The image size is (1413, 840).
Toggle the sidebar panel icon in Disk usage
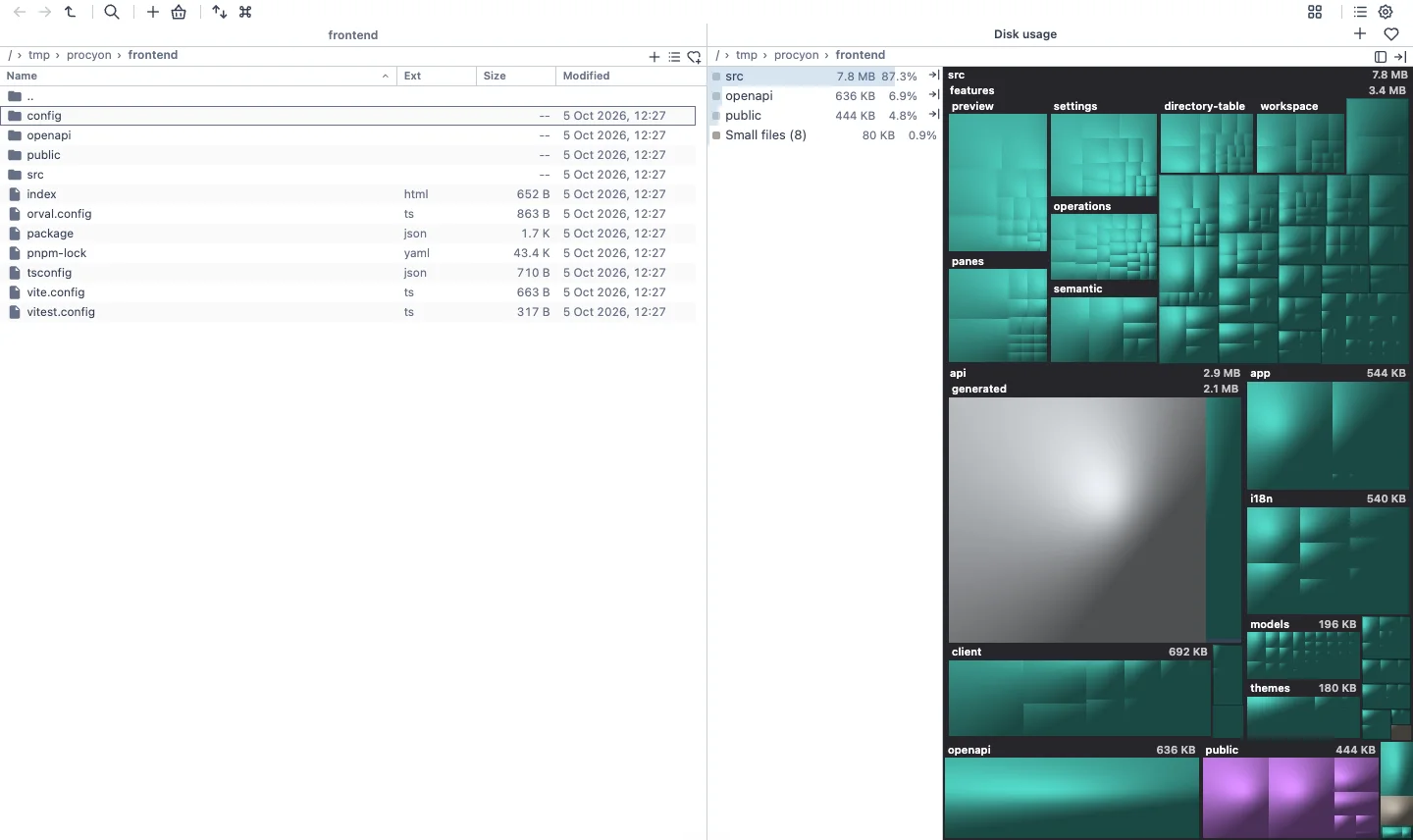tap(1381, 57)
